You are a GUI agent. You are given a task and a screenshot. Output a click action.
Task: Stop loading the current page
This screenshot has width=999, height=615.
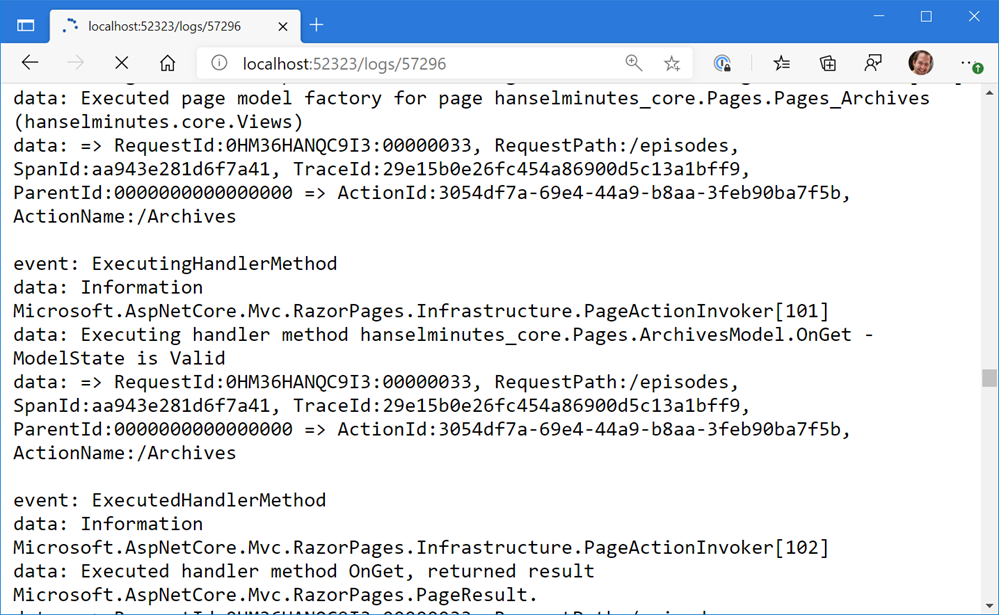tap(121, 62)
